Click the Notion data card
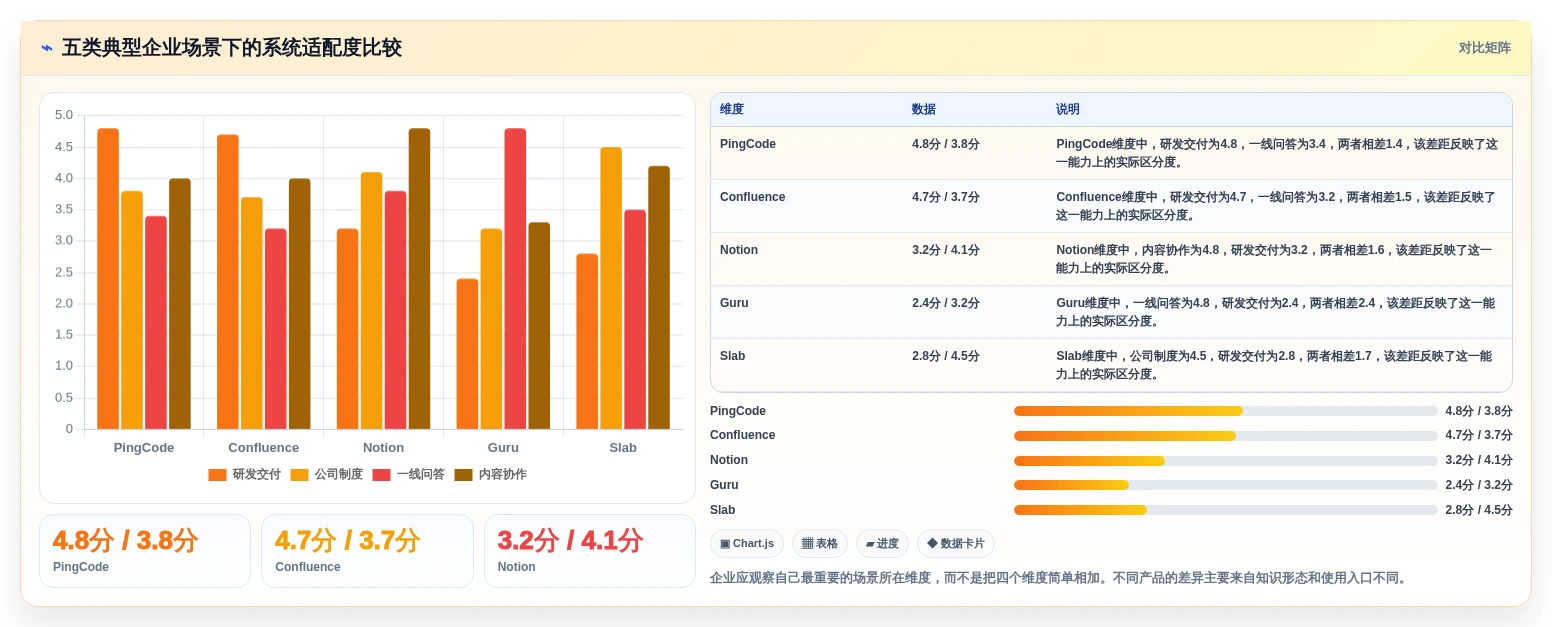The width and height of the screenshot is (1552, 627). point(590,551)
